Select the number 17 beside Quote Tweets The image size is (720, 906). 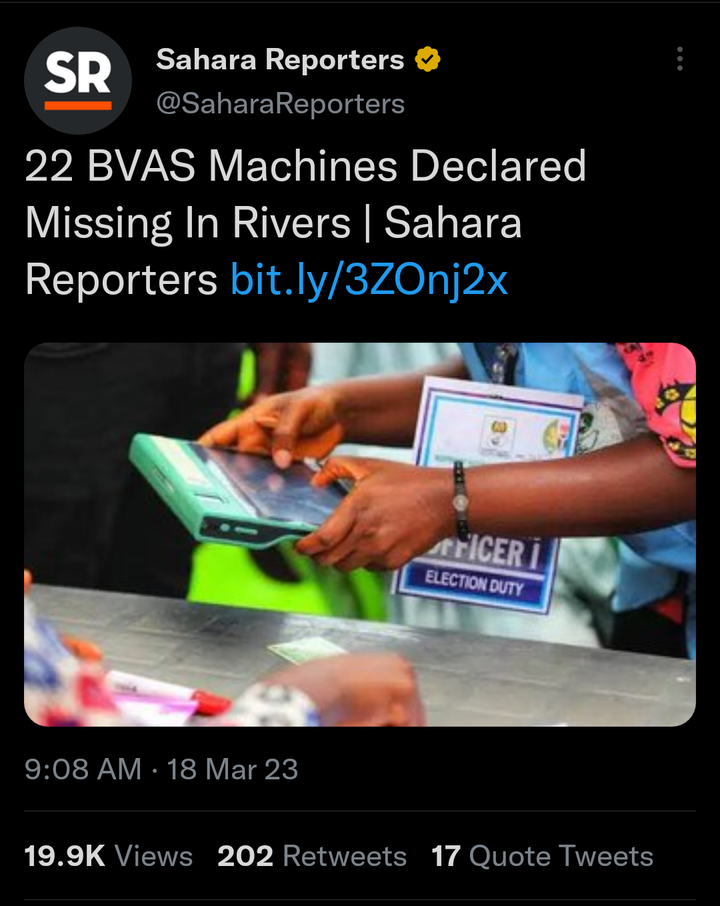(446, 856)
